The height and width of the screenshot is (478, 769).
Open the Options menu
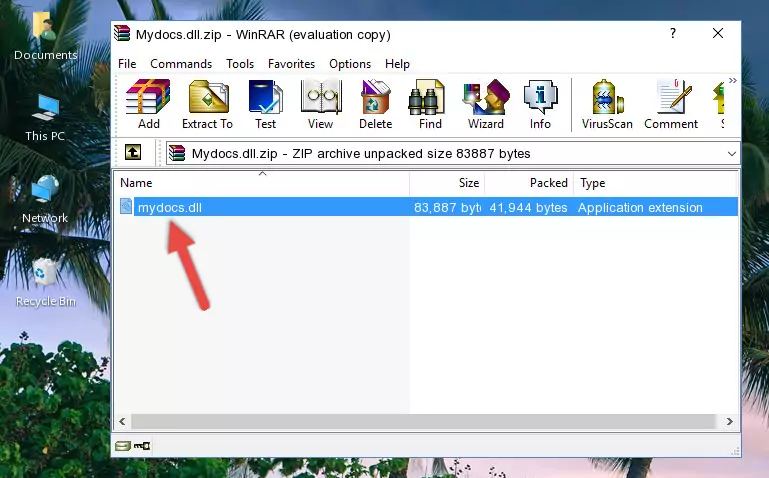click(350, 64)
